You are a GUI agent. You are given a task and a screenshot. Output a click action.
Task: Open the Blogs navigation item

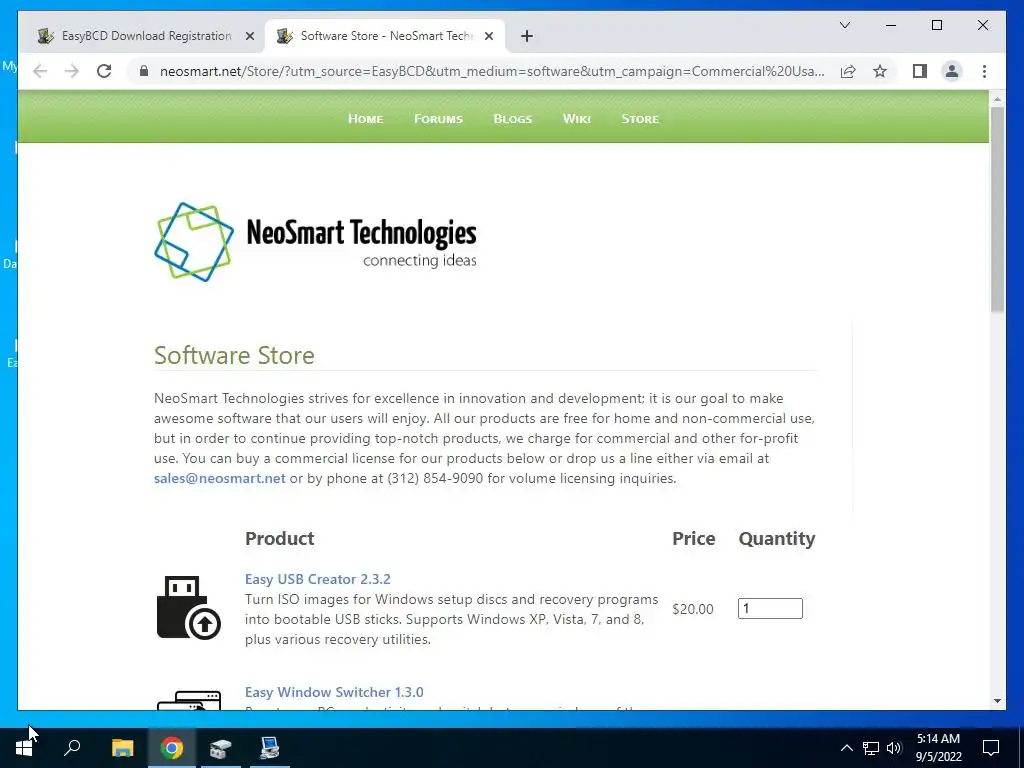coord(513,119)
